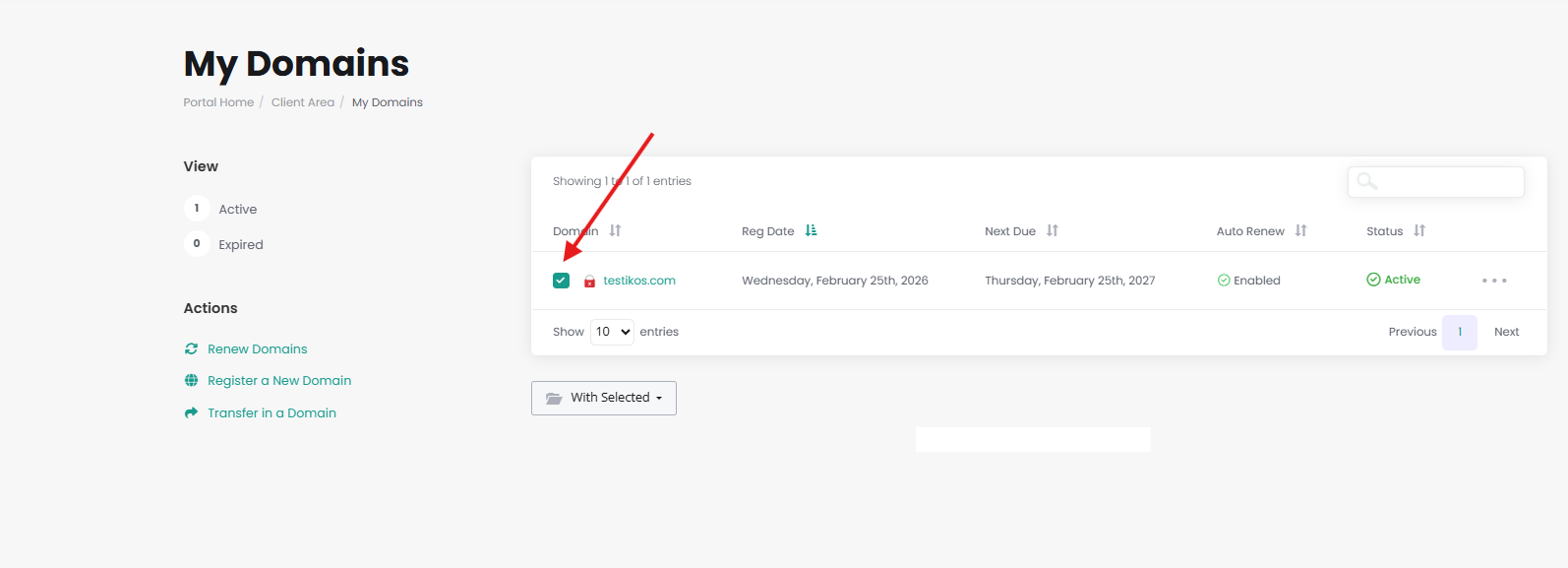The width and height of the screenshot is (1568, 568).
Task: Go to Portal Home breadcrumb
Action: [x=218, y=102]
